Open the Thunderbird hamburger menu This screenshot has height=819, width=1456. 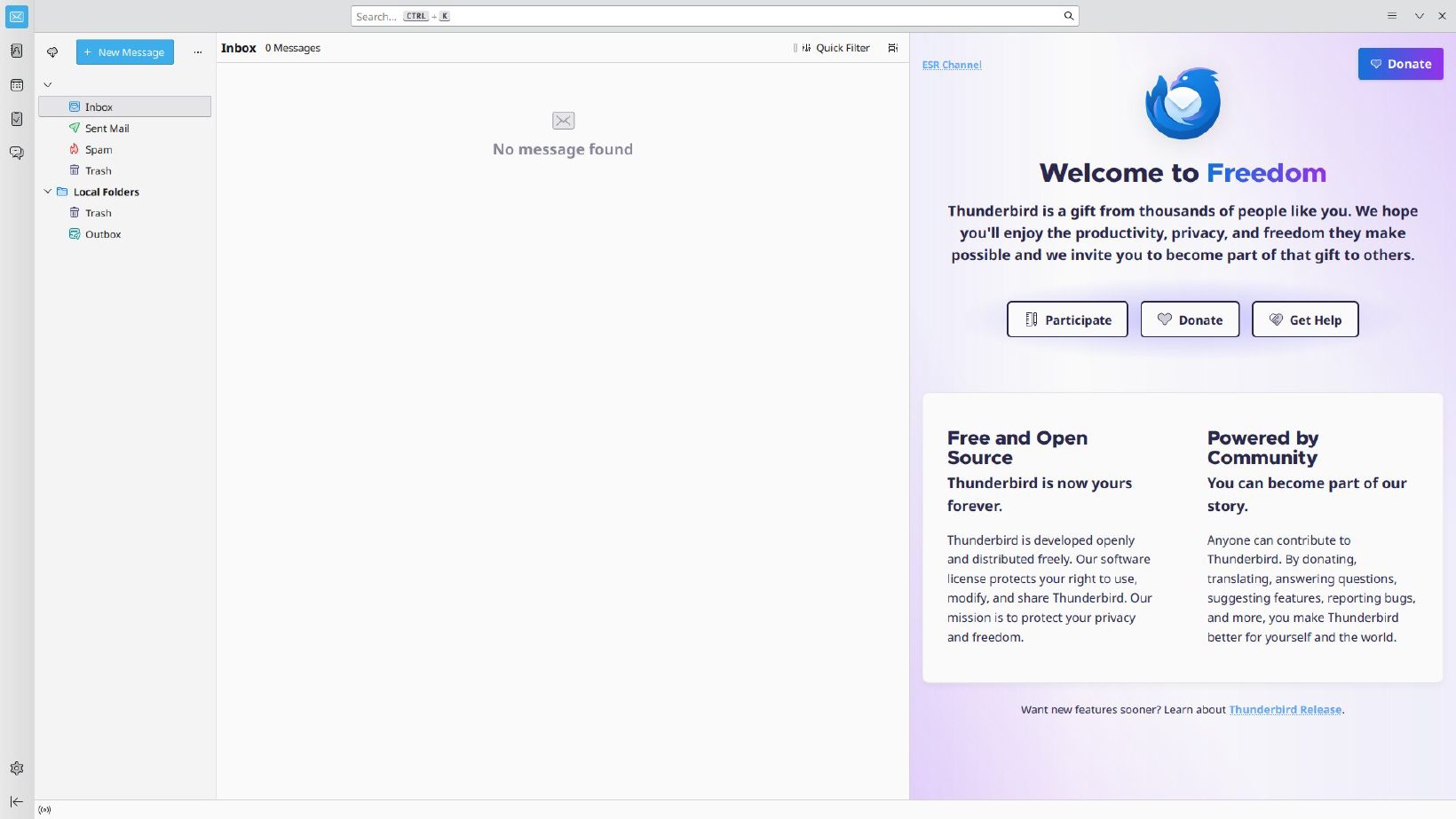coord(1392,16)
